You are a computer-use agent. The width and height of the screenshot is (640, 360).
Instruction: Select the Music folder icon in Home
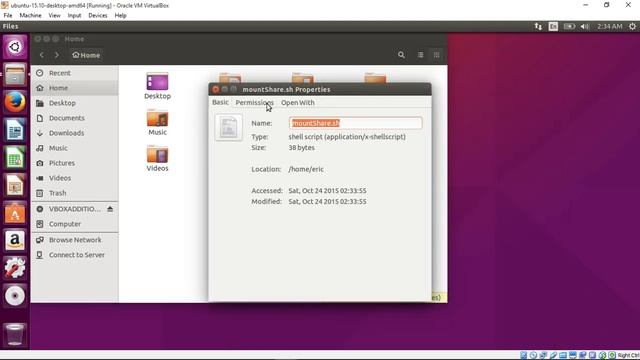click(x=158, y=118)
